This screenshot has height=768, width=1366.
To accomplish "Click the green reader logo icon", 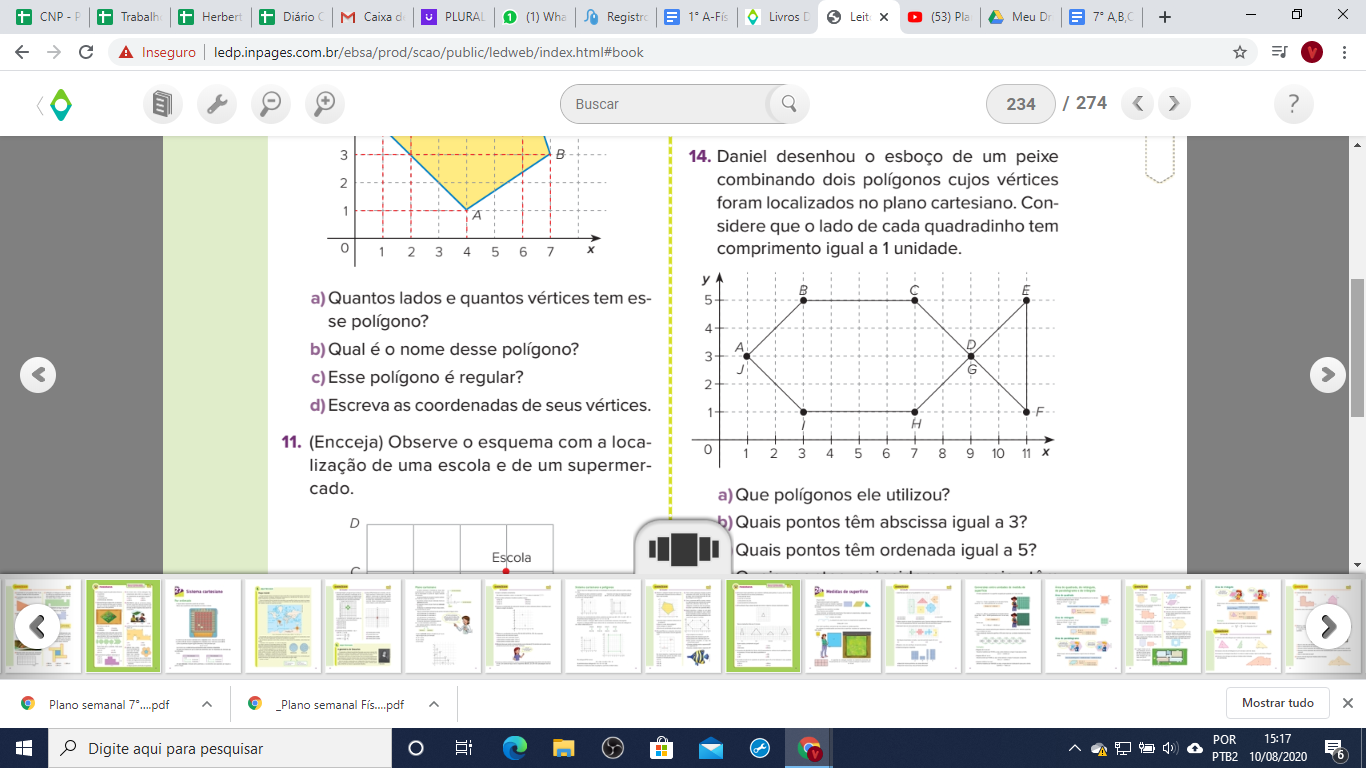I will pos(60,103).
